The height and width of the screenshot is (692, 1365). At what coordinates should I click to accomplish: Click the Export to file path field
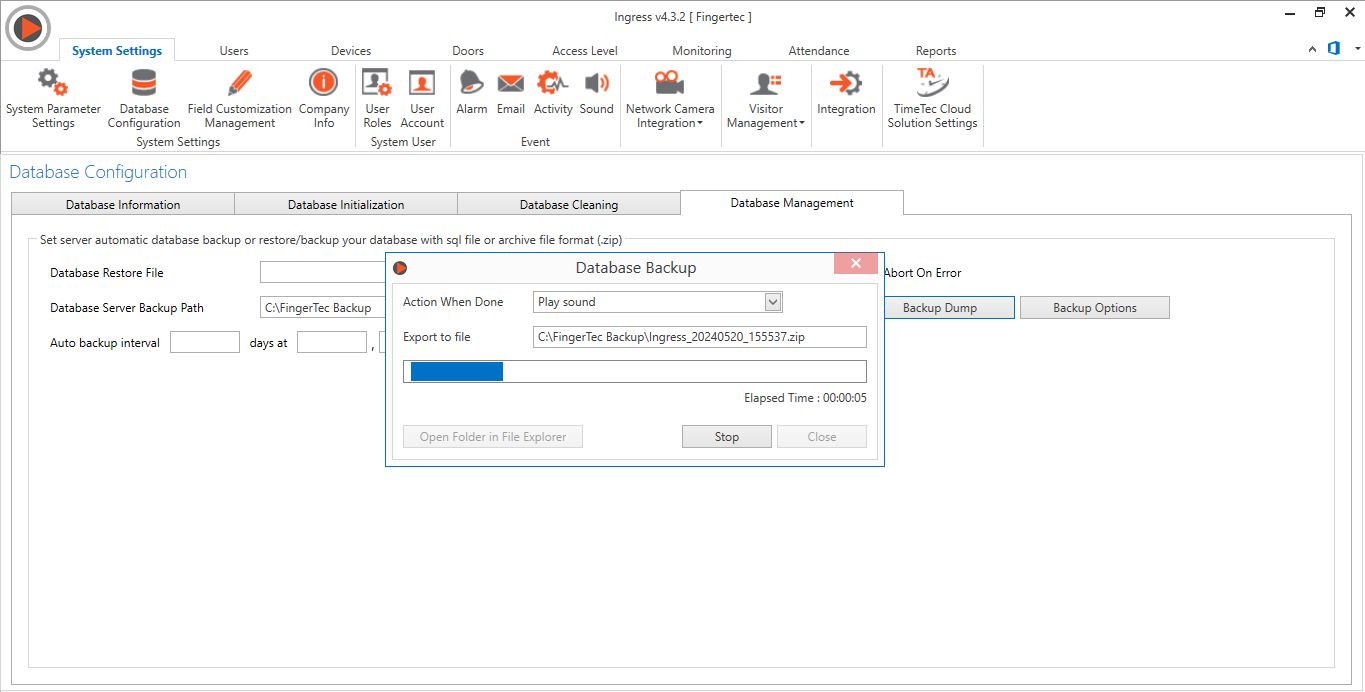[700, 337]
